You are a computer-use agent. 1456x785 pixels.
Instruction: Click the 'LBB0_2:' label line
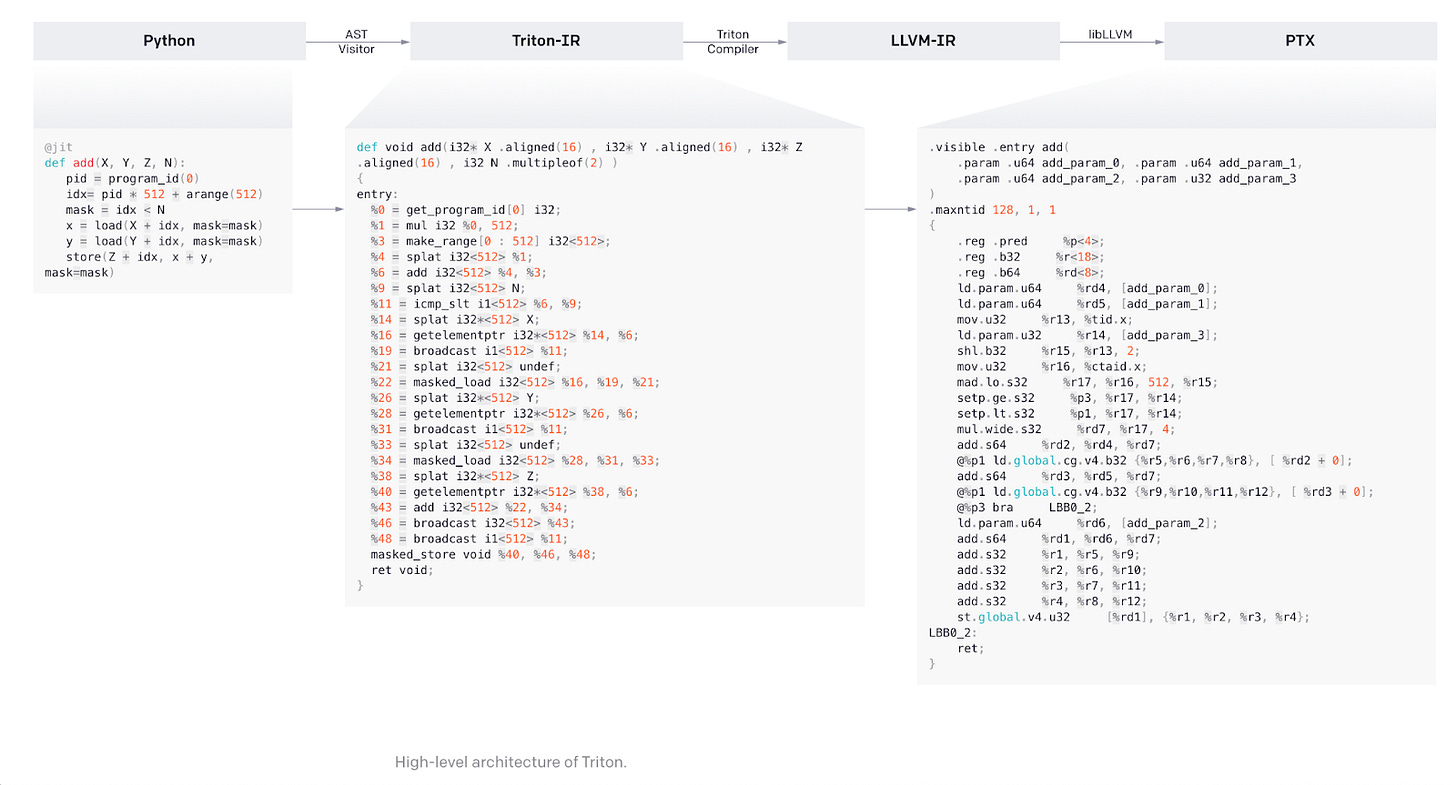point(953,633)
